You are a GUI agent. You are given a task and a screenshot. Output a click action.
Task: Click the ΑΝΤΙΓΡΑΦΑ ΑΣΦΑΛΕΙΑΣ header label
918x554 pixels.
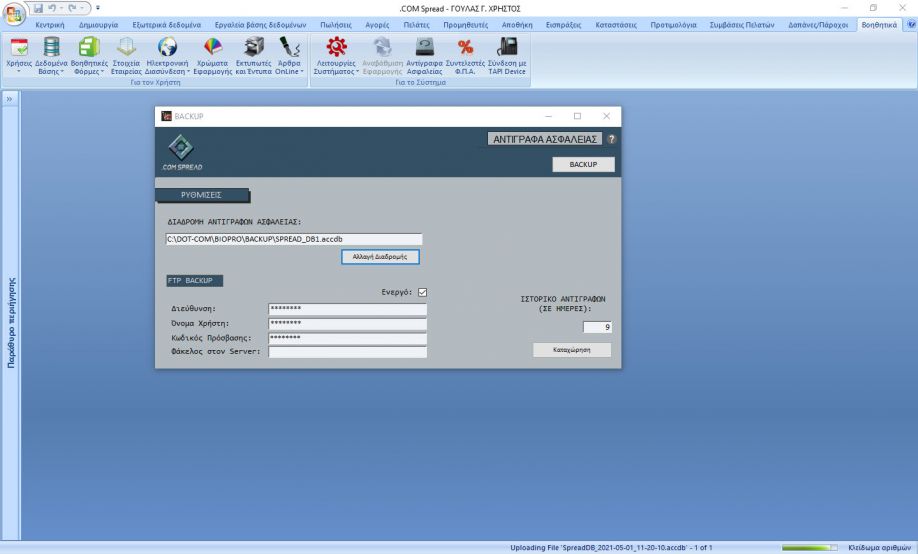coord(544,139)
